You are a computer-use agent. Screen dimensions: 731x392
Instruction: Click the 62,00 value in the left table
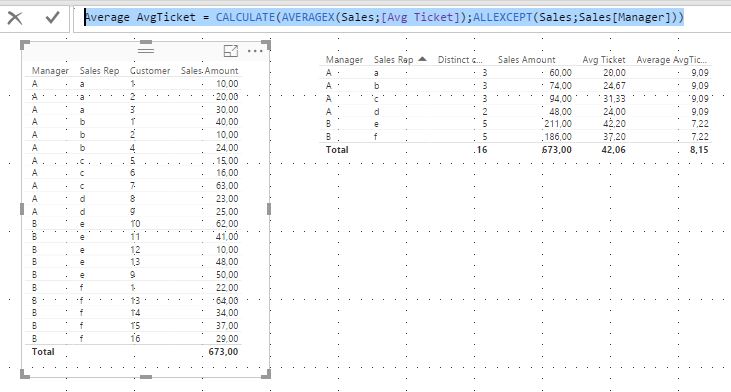tap(227, 224)
